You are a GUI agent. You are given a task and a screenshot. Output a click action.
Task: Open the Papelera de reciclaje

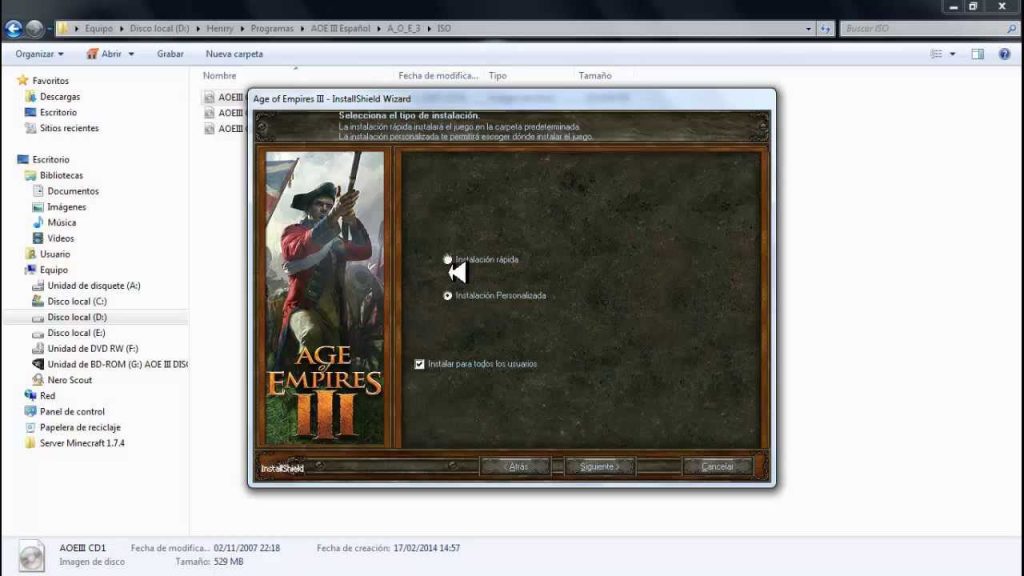click(x=77, y=427)
